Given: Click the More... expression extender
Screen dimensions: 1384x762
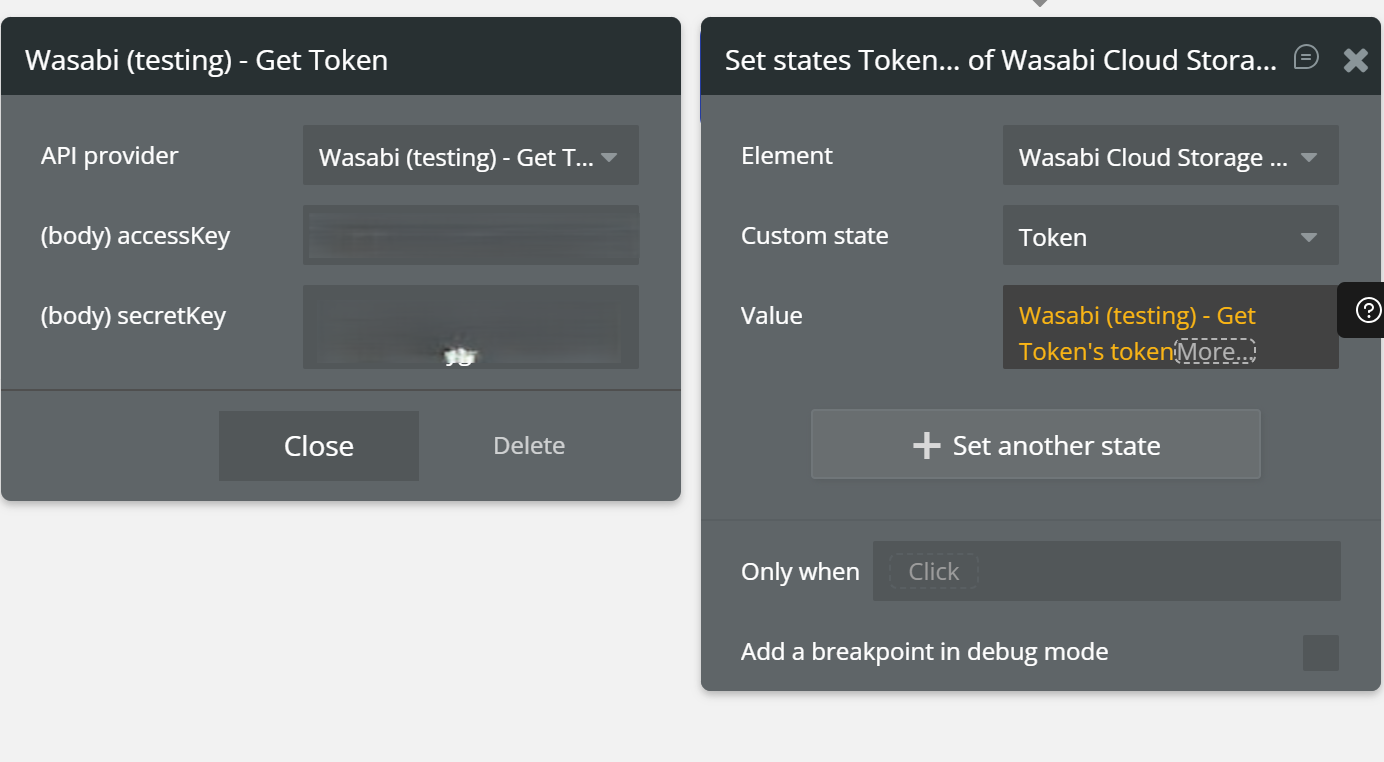Looking at the screenshot, I should coord(1214,352).
